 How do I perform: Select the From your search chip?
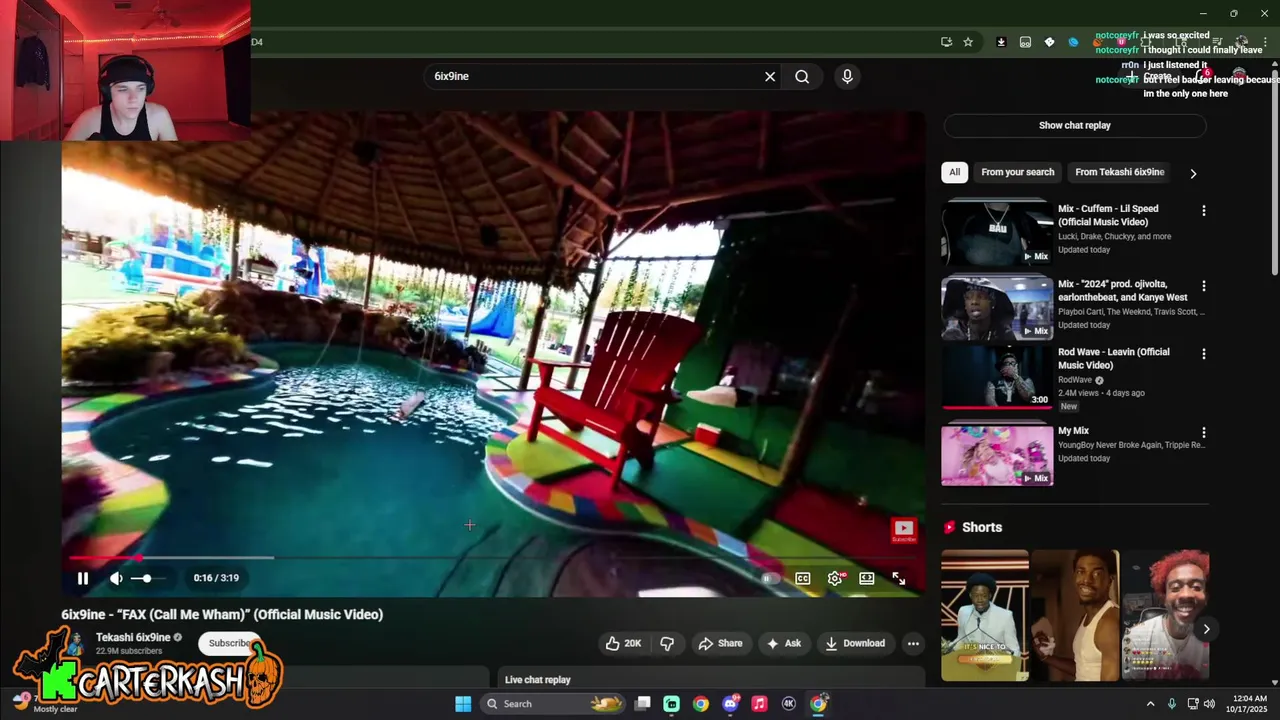[1018, 172]
